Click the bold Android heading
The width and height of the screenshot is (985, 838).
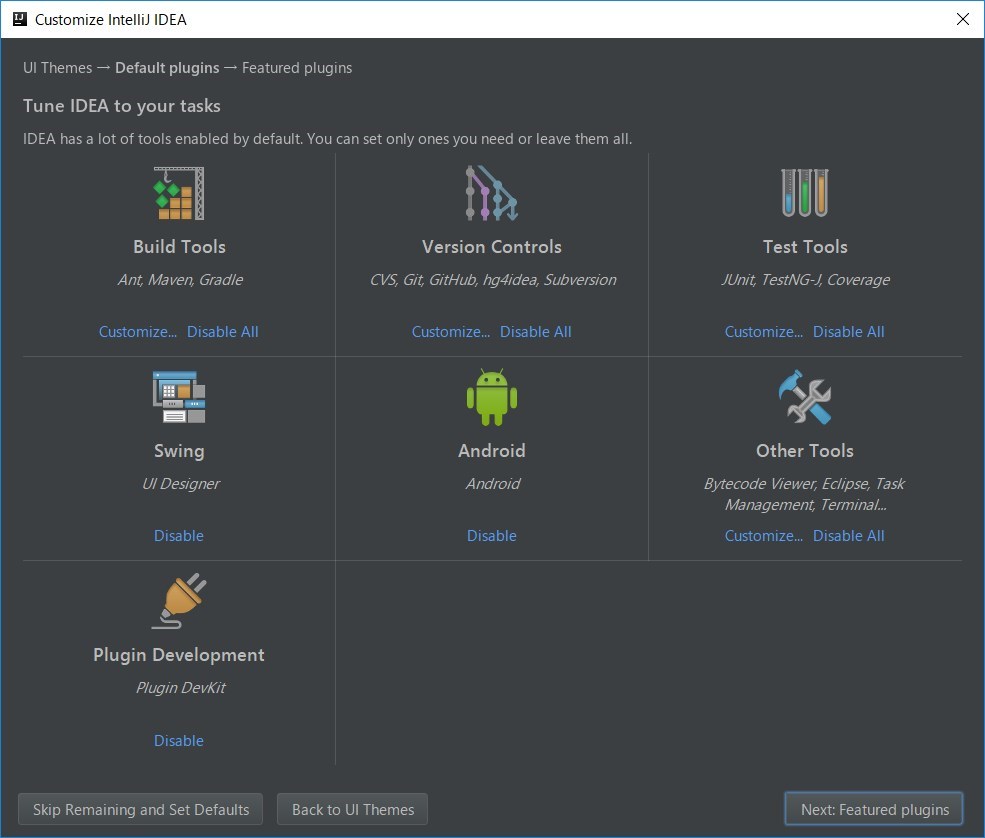492,451
